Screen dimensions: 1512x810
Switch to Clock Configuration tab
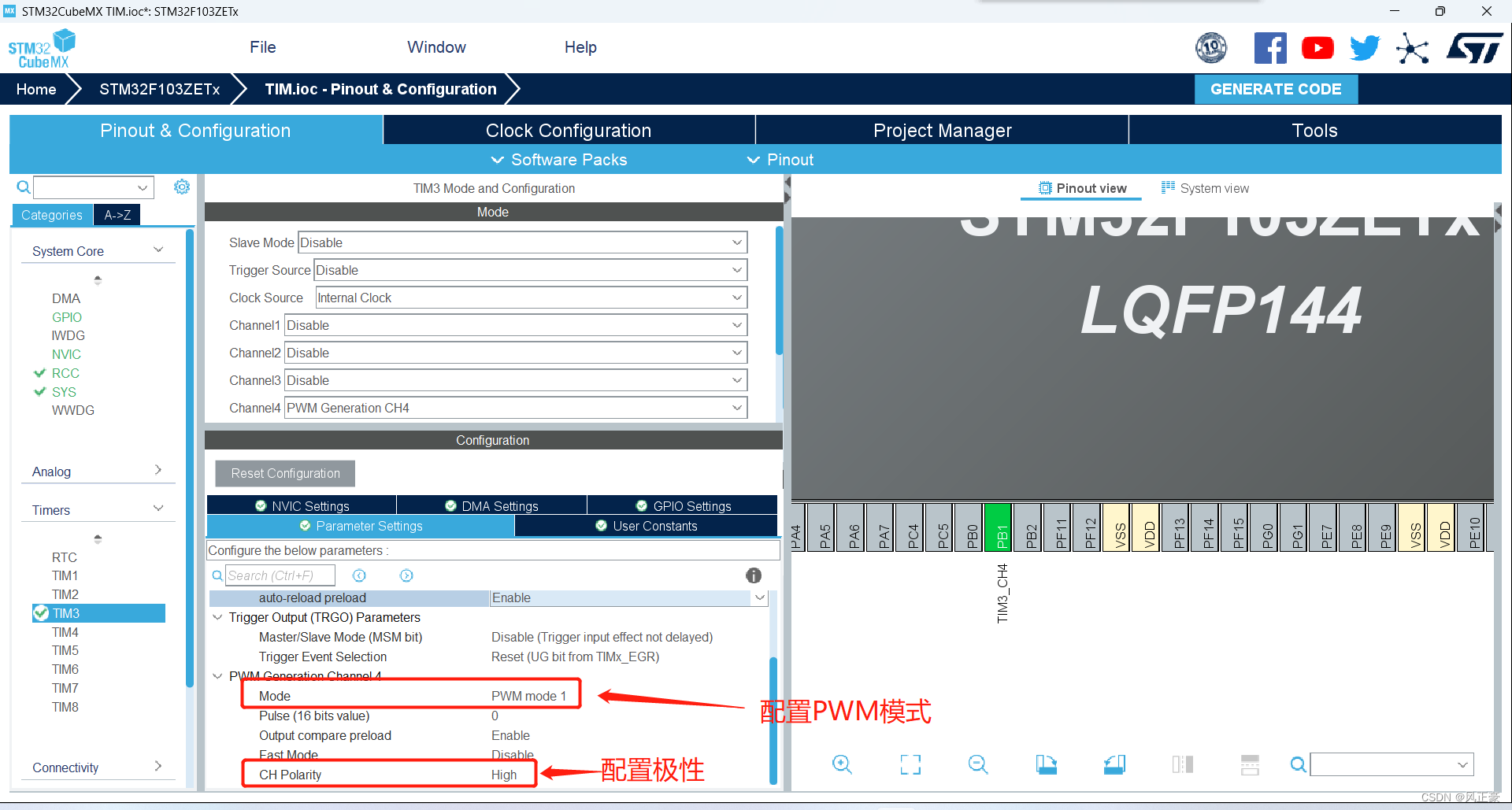pyautogui.click(x=569, y=131)
